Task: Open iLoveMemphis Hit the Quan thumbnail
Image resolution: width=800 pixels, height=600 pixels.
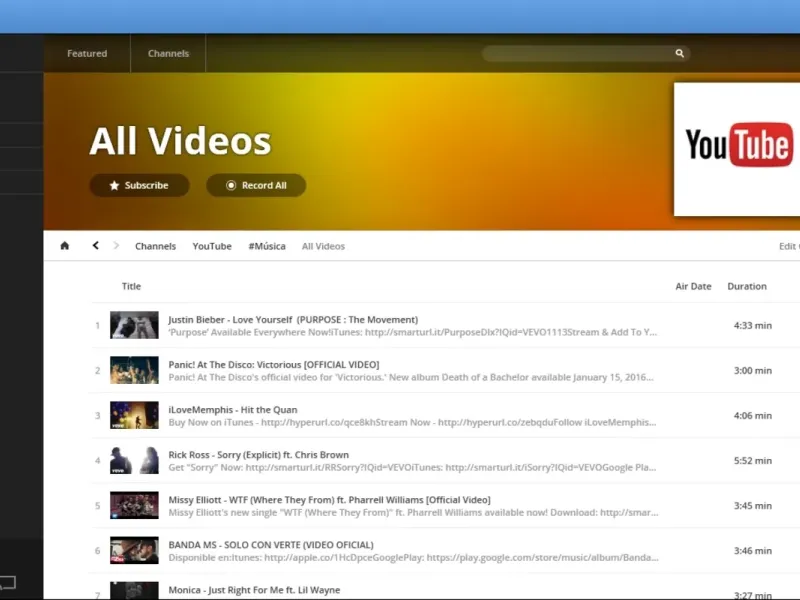Action: 134,415
